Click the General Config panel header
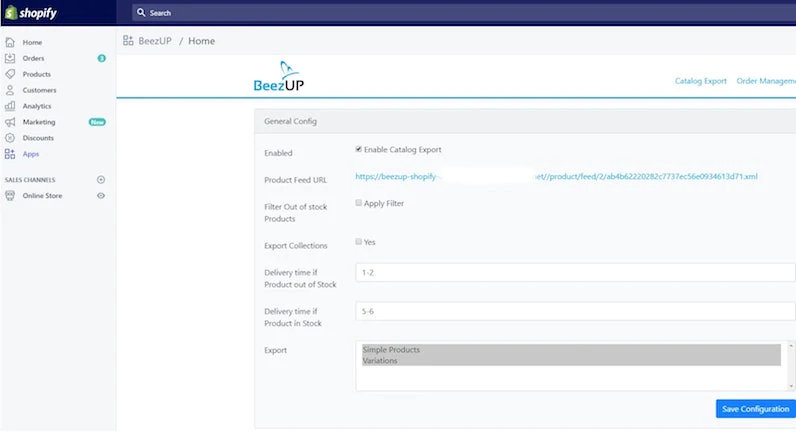 525,121
